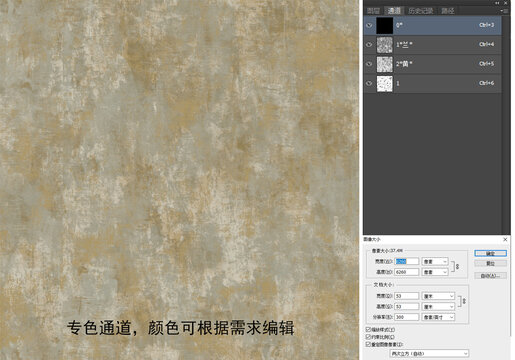Select the black channel thumbnail
This screenshot has height=360, width=515.
pos(385,25)
